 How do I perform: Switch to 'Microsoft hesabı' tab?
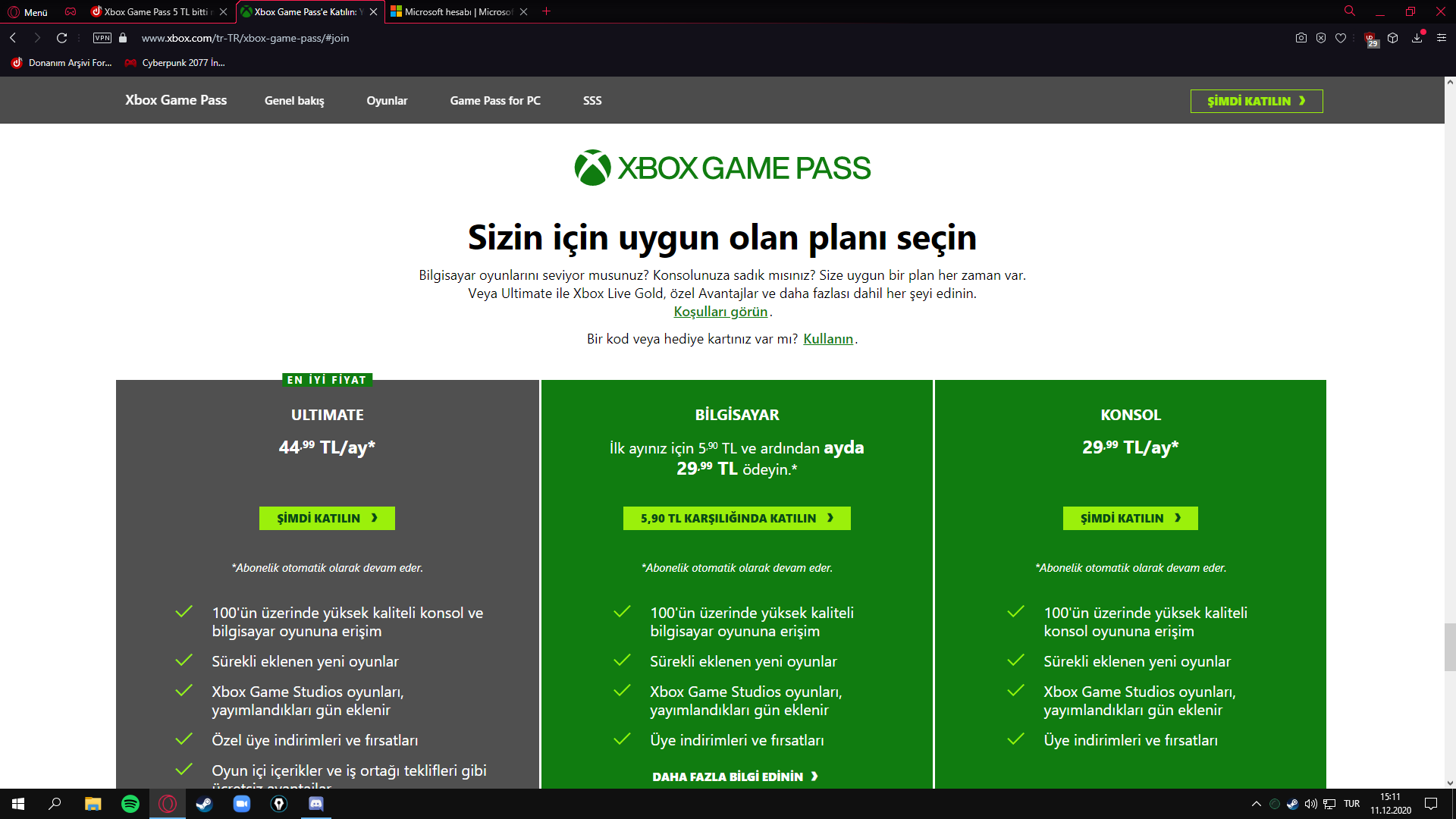[459, 12]
